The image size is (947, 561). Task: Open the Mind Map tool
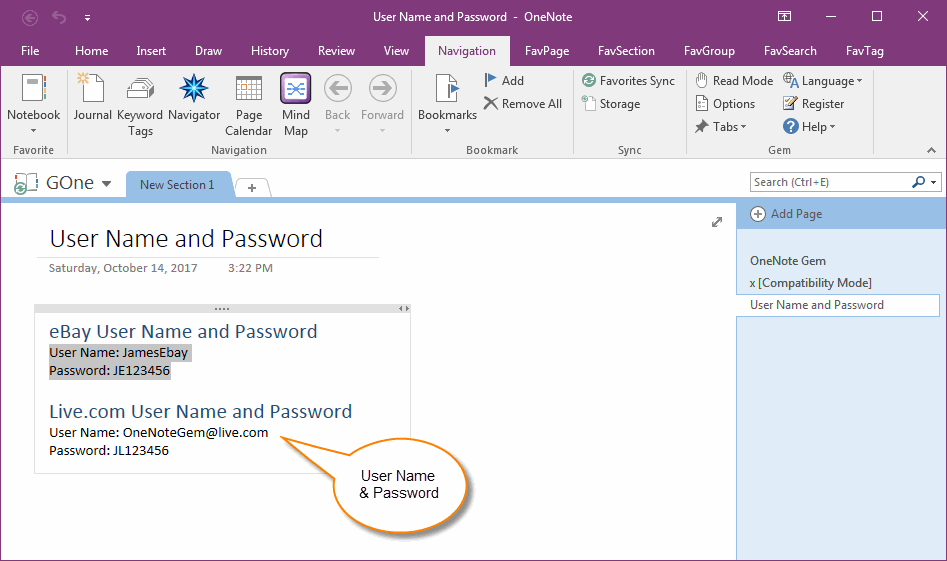tap(295, 106)
